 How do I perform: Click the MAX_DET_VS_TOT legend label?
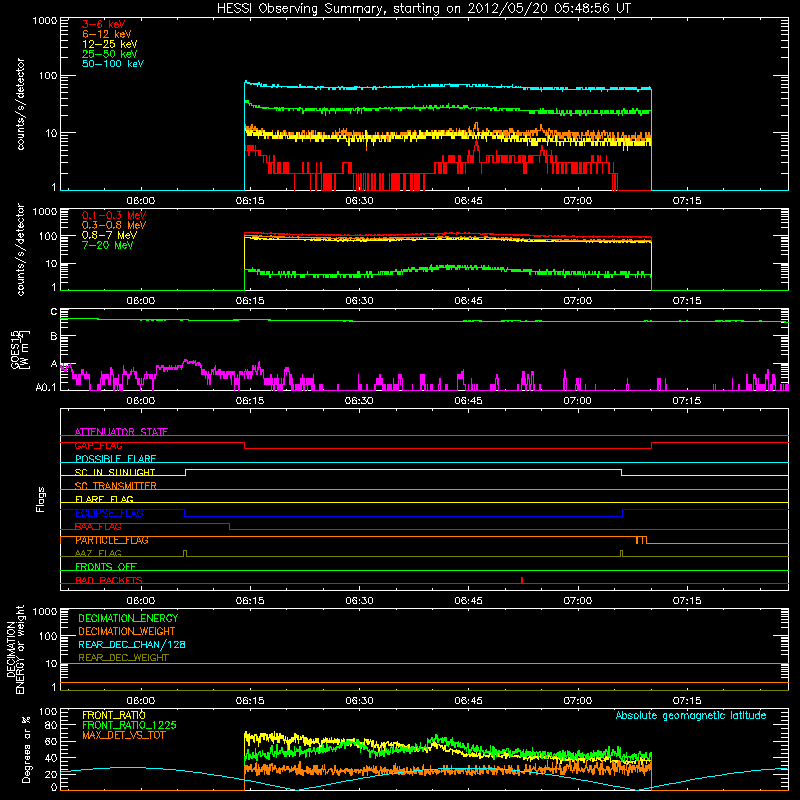tap(124, 735)
